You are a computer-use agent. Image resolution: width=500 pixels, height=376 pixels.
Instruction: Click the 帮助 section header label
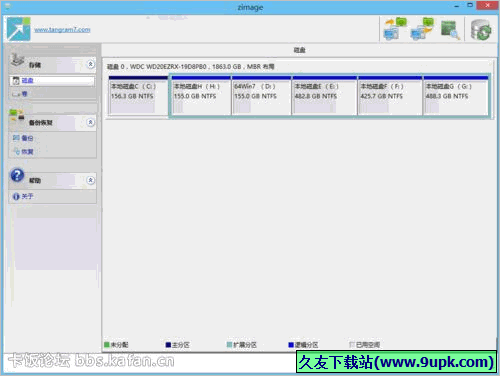click(x=35, y=180)
